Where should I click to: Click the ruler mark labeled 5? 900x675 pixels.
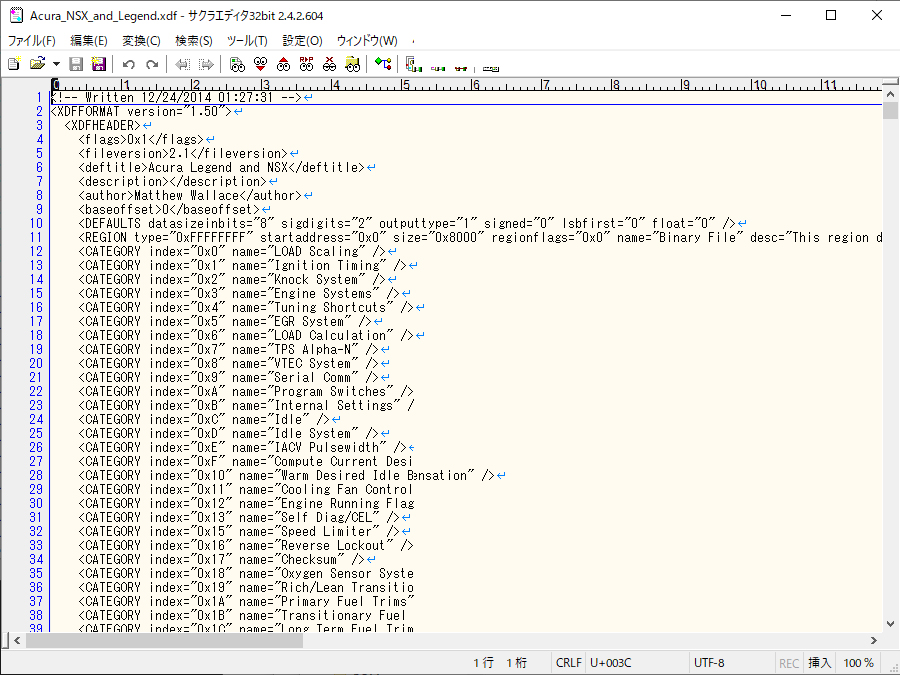pos(405,85)
